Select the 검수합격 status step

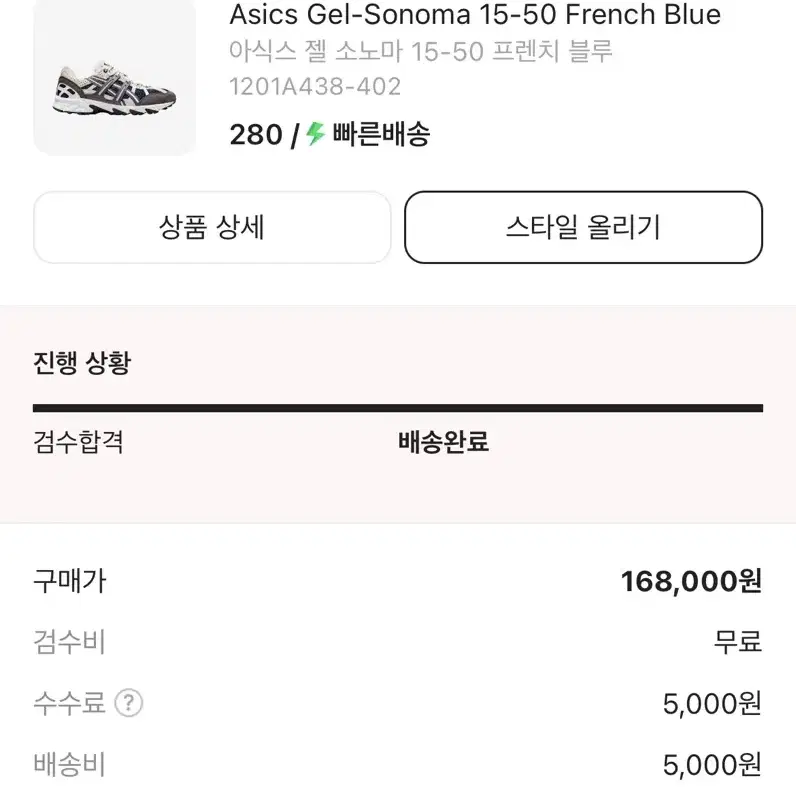[78, 442]
